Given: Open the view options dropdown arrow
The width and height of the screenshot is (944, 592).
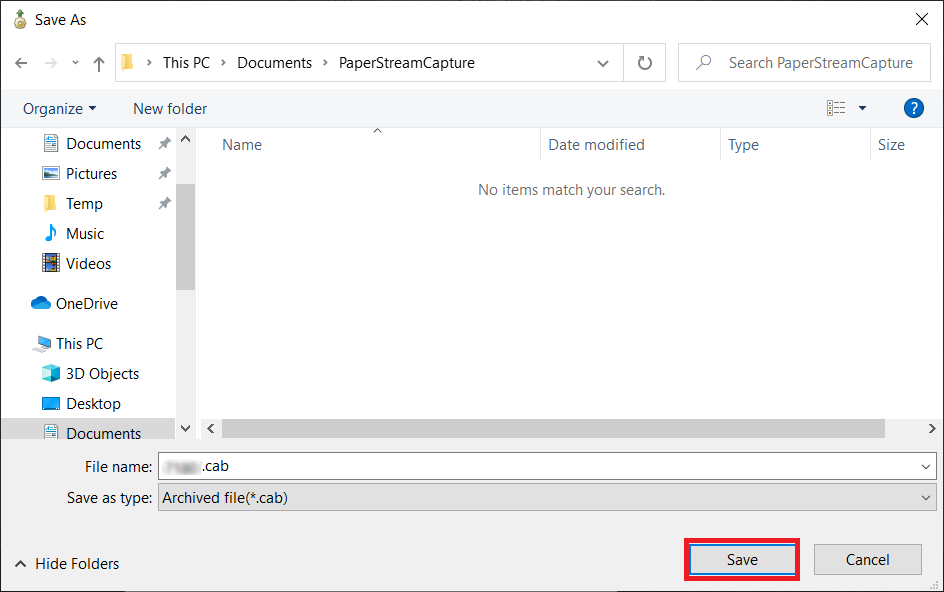Looking at the screenshot, I should (x=862, y=108).
